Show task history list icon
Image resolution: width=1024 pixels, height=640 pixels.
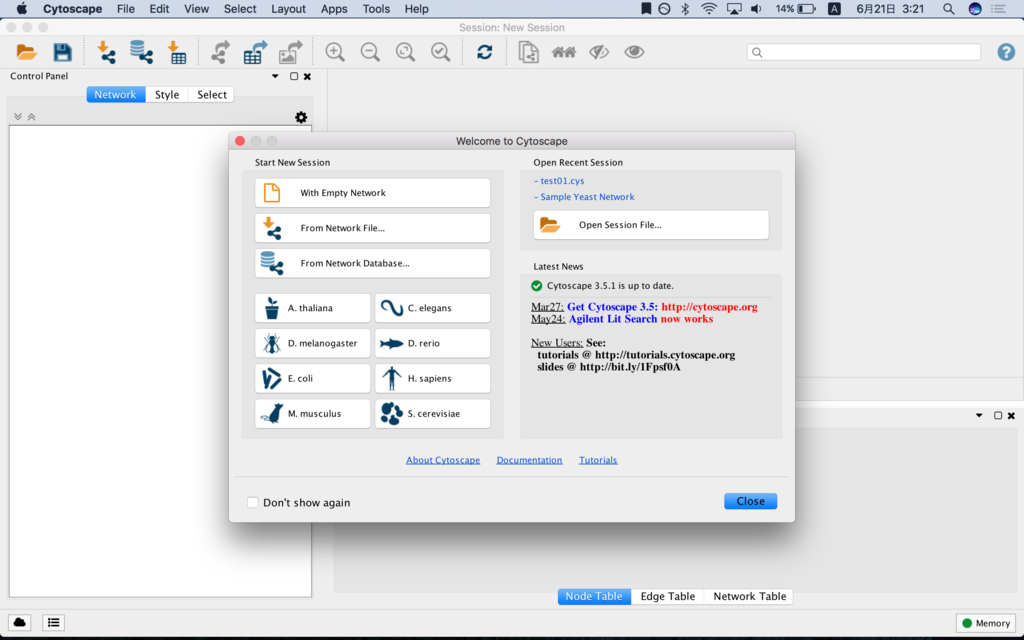coord(54,622)
